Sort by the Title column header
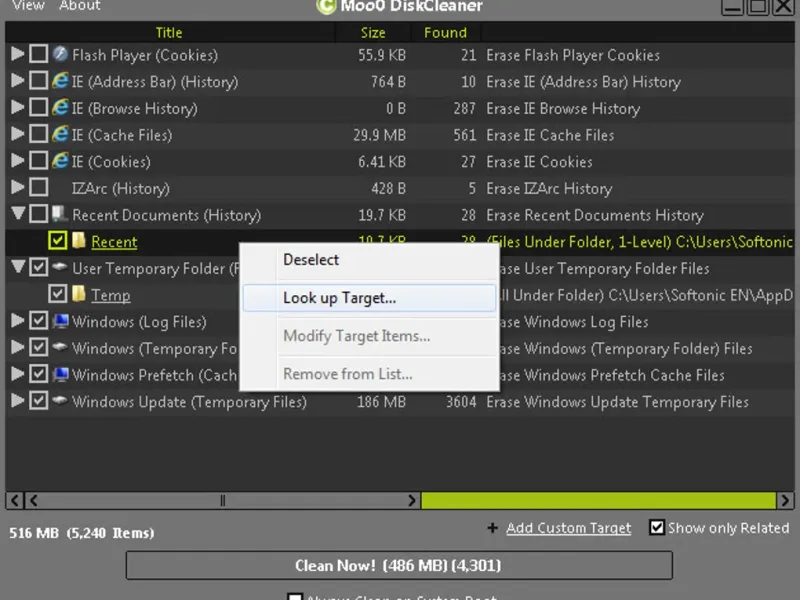This screenshot has width=800, height=600. pos(169,33)
